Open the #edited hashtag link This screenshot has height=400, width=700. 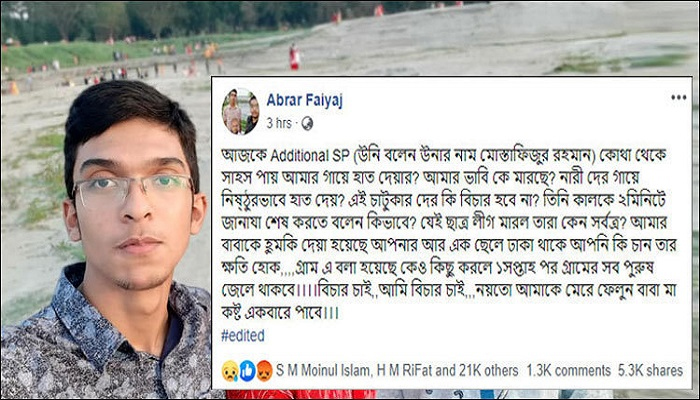click(x=243, y=335)
